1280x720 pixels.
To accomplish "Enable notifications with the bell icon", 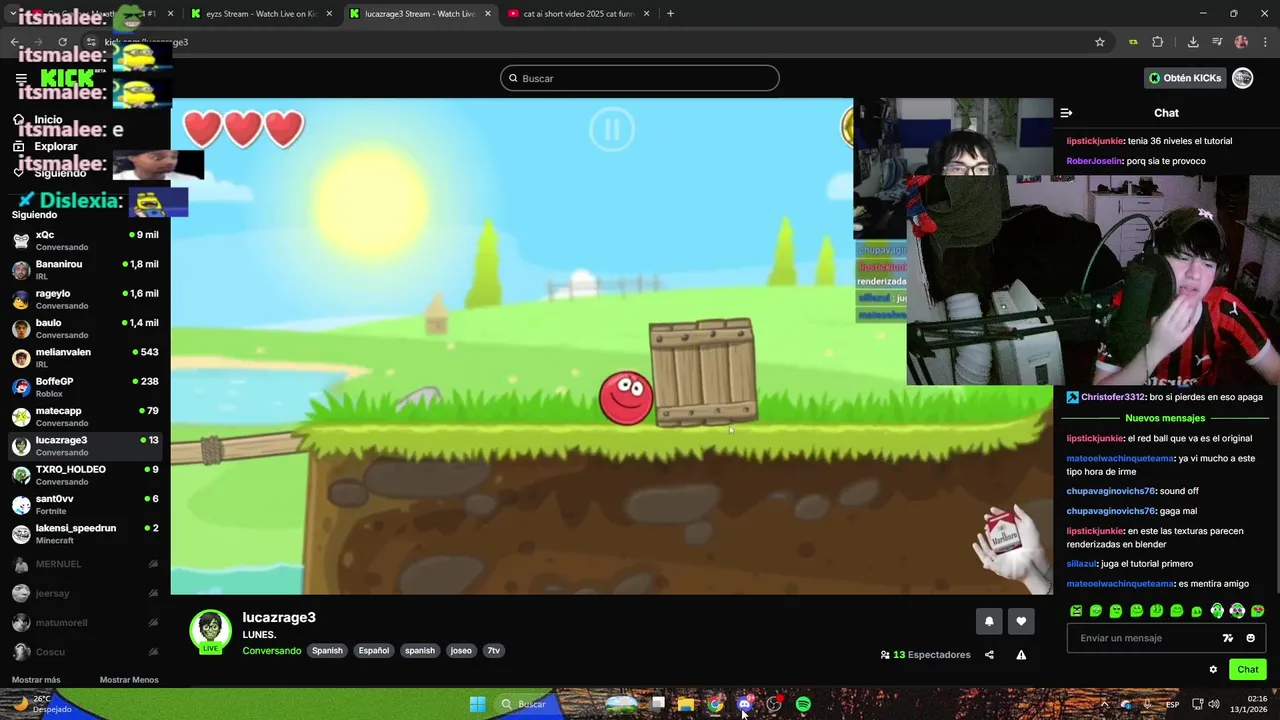I will click(989, 621).
